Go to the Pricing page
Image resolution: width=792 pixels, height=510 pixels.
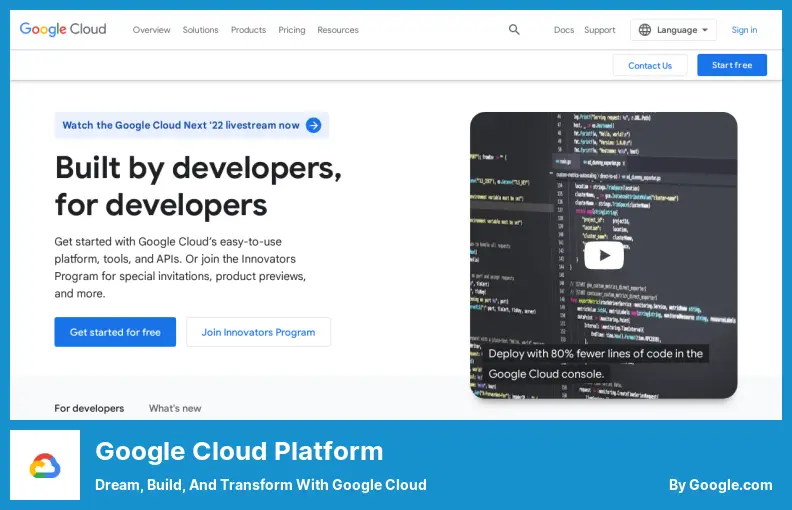pyautogui.click(x=292, y=30)
